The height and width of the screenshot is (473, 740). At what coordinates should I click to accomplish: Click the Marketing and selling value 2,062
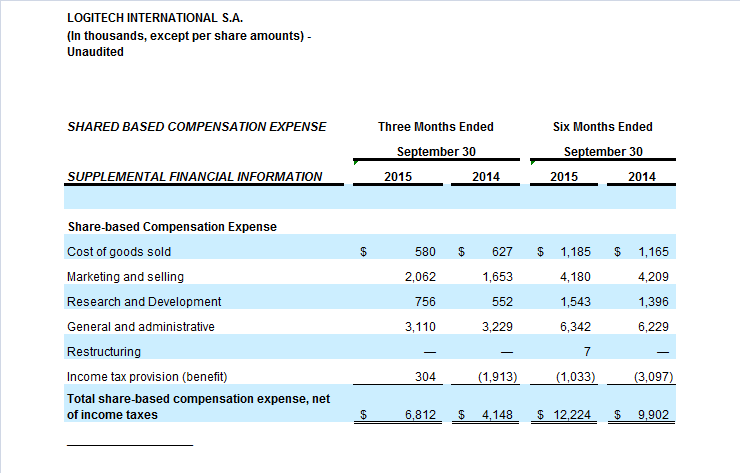point(420,277)
